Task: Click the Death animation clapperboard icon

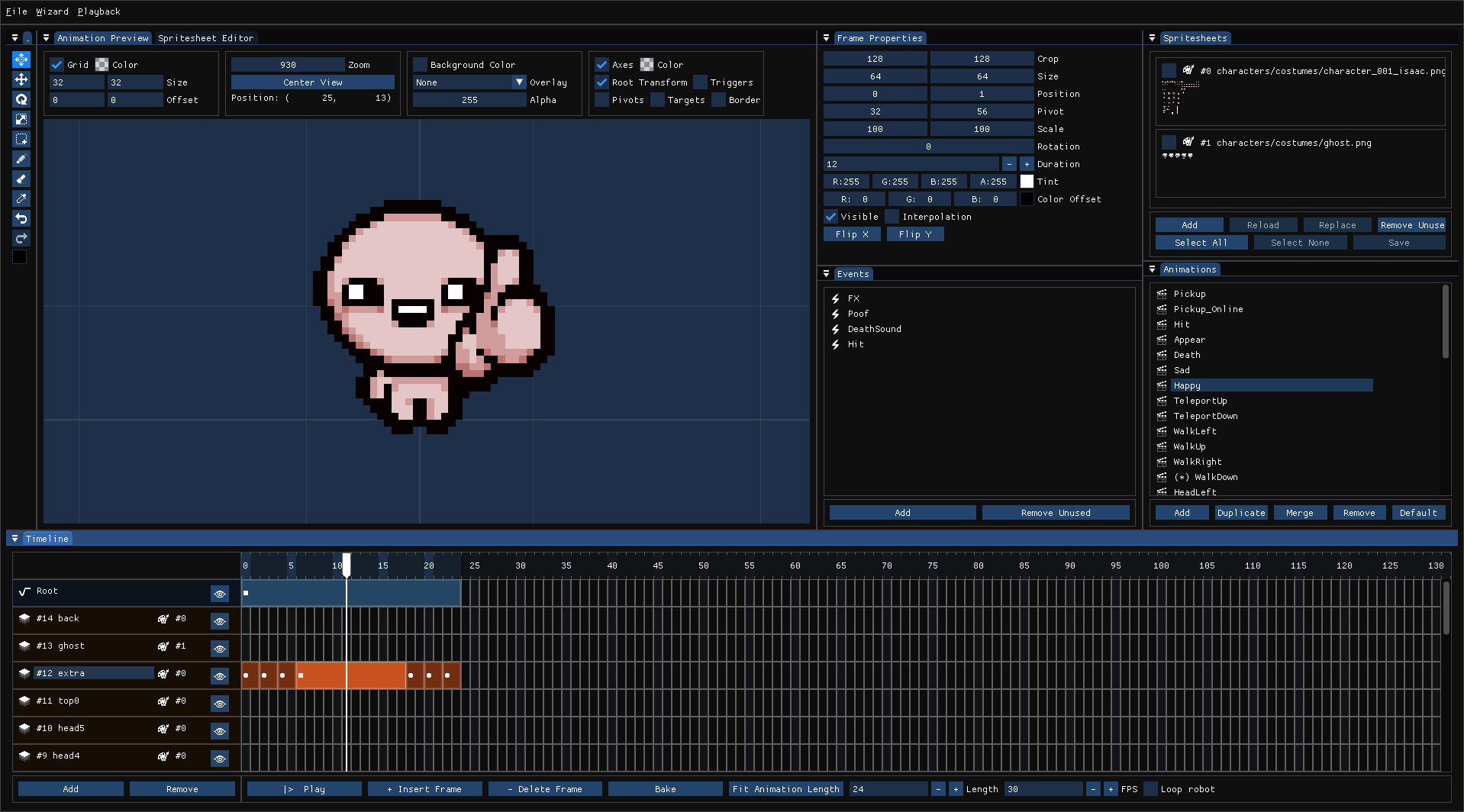Action: [1162, 355]
